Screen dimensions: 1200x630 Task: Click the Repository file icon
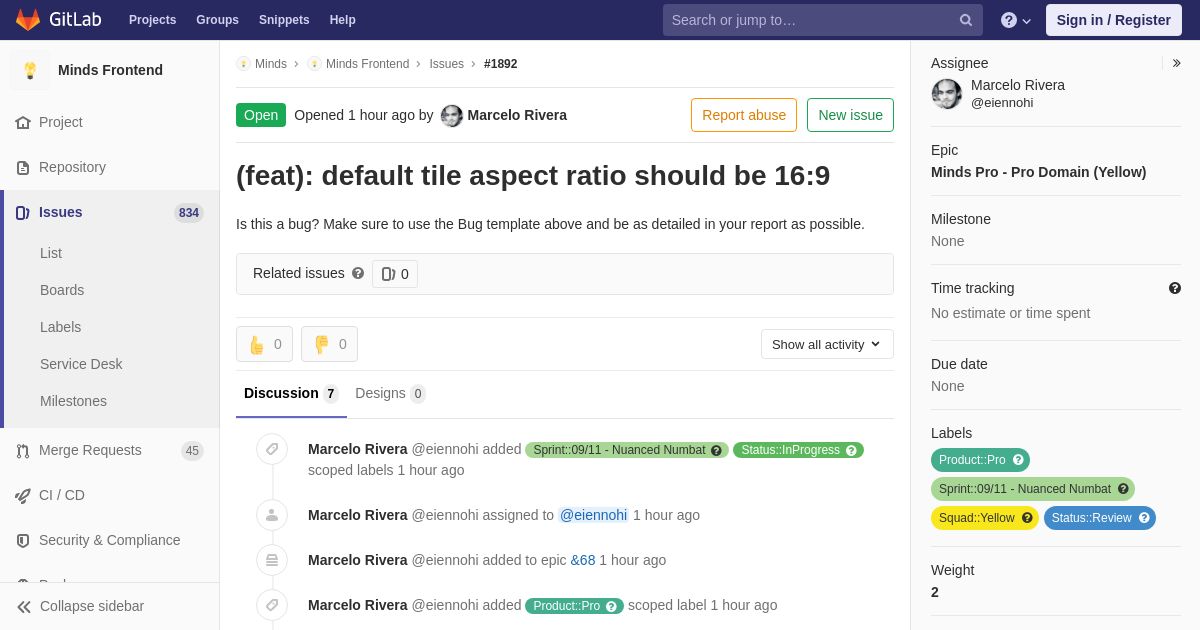tap(23, 167)
